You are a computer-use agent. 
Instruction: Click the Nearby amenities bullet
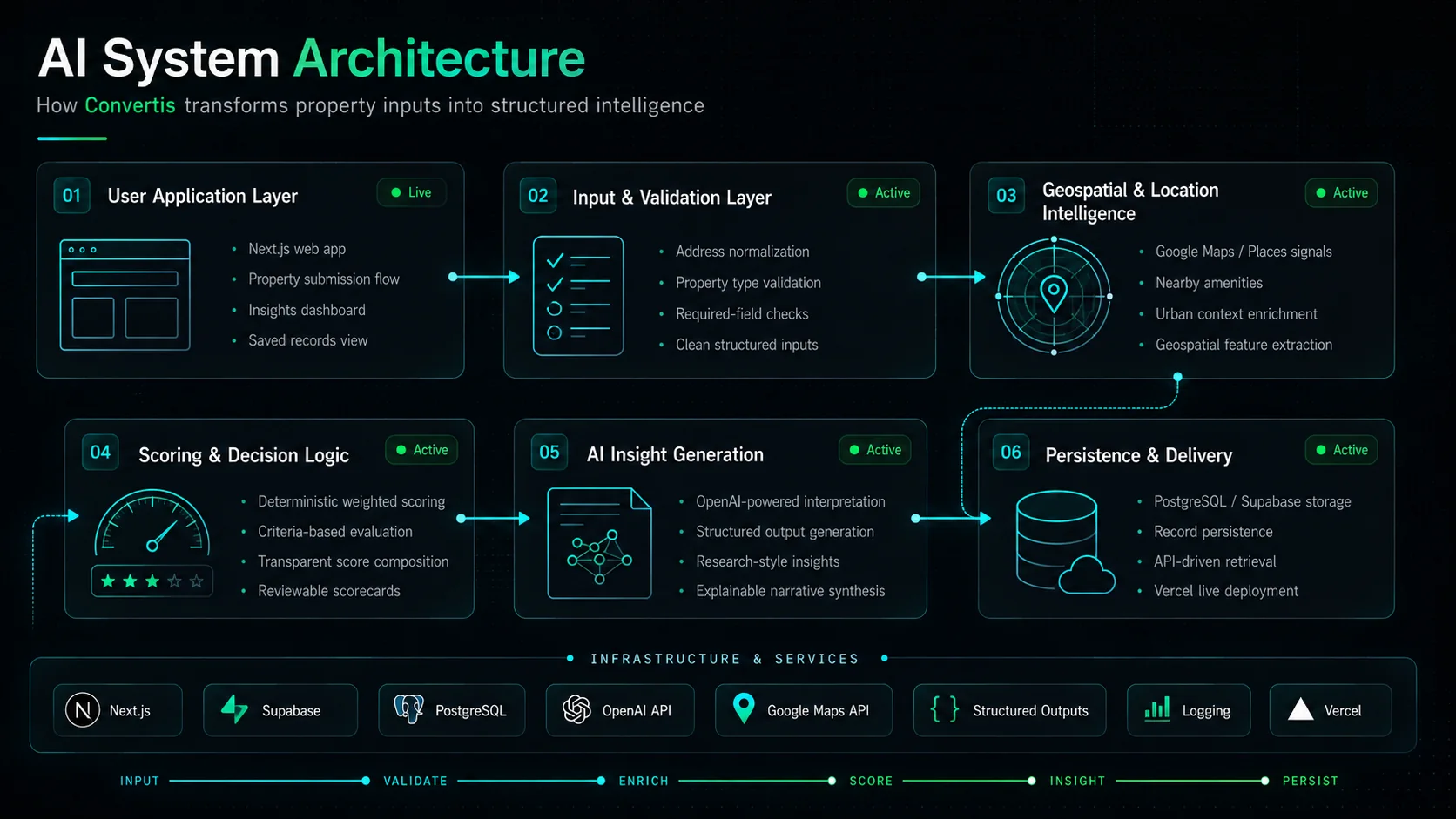pos(1209,283)
